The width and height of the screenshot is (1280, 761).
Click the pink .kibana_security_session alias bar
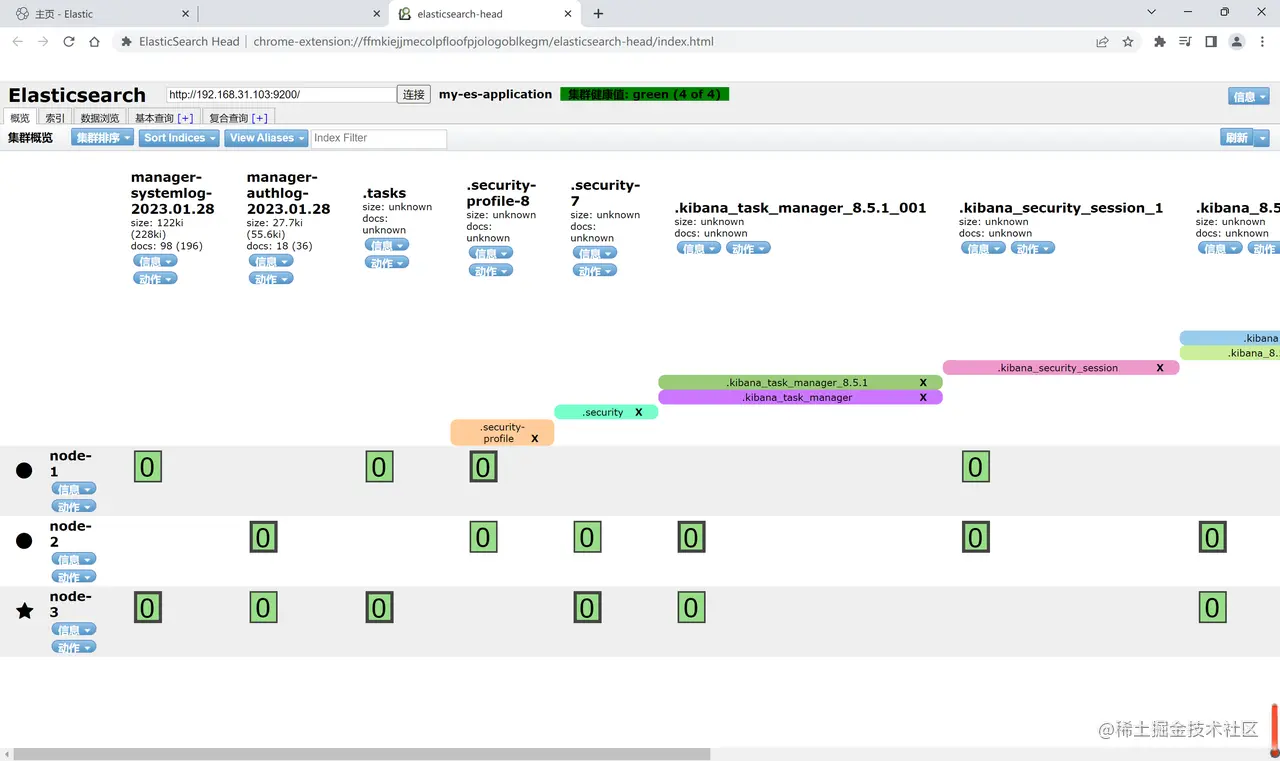[1060, 367]
